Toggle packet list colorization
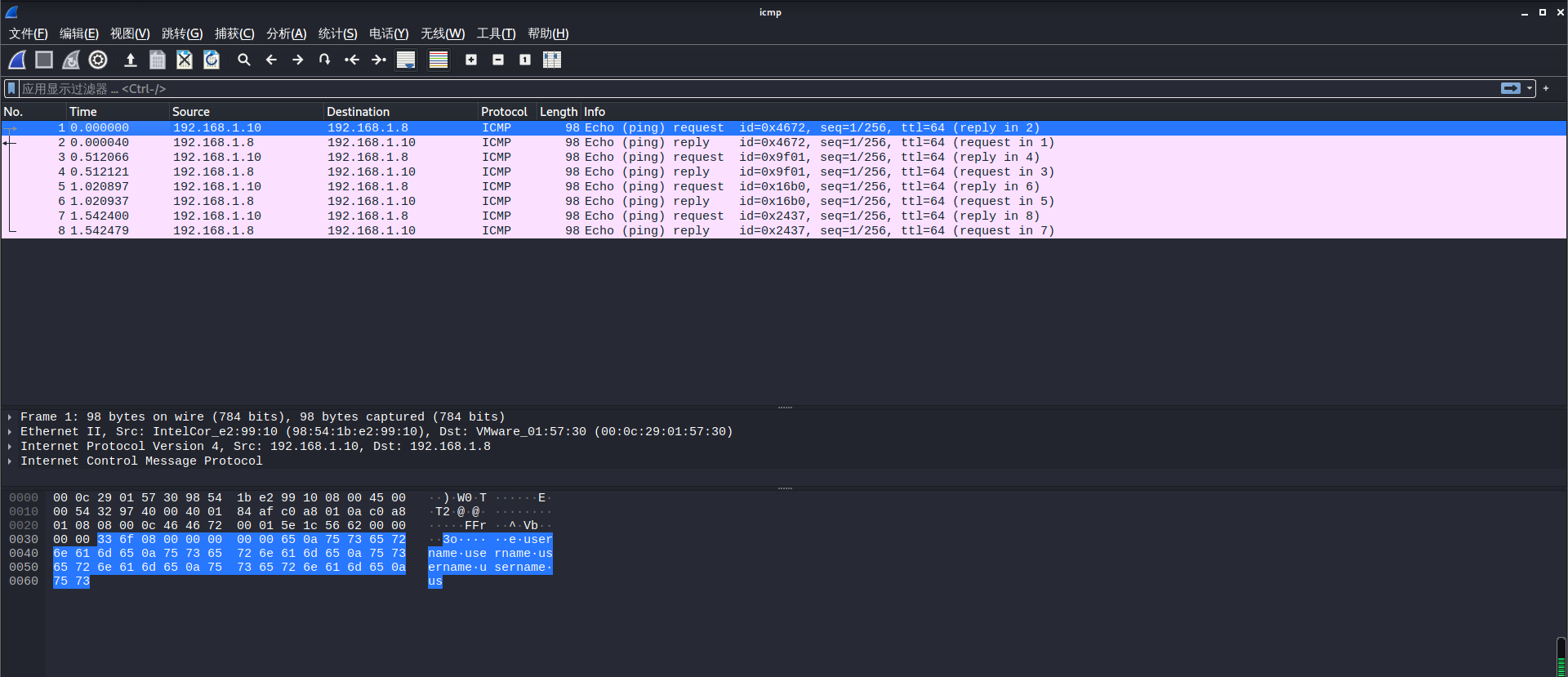Image resolution: width=1568 pixels, height=677 pixels. (439, 60)
